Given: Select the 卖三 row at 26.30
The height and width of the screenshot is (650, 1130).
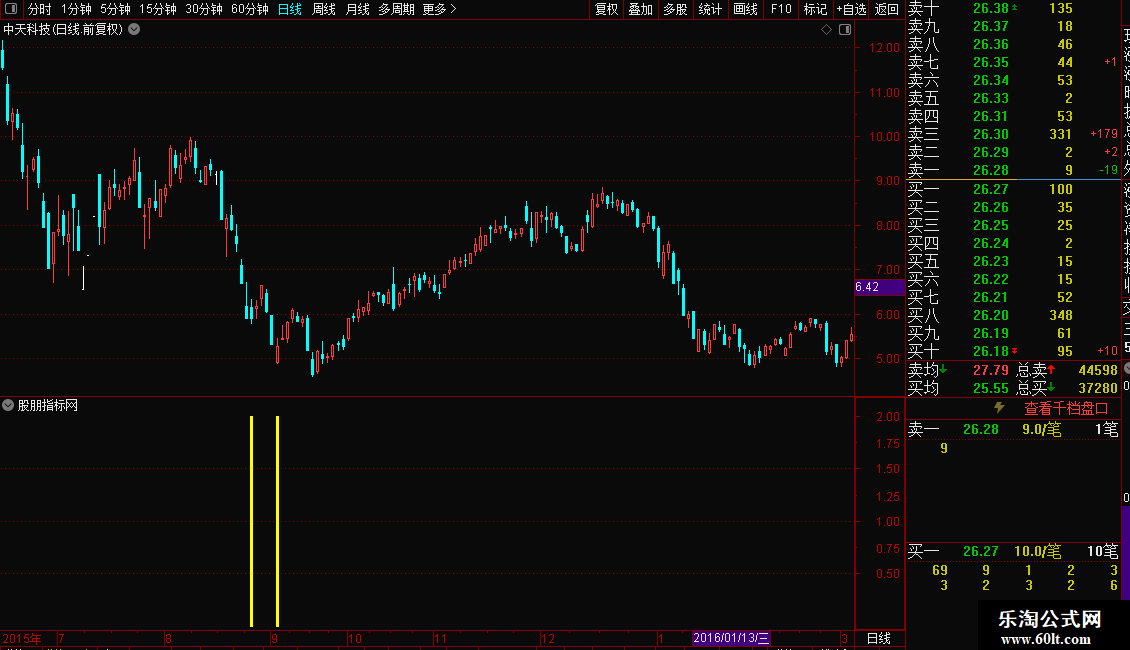Looking at the screenshot, I should tap(1013, 134).
